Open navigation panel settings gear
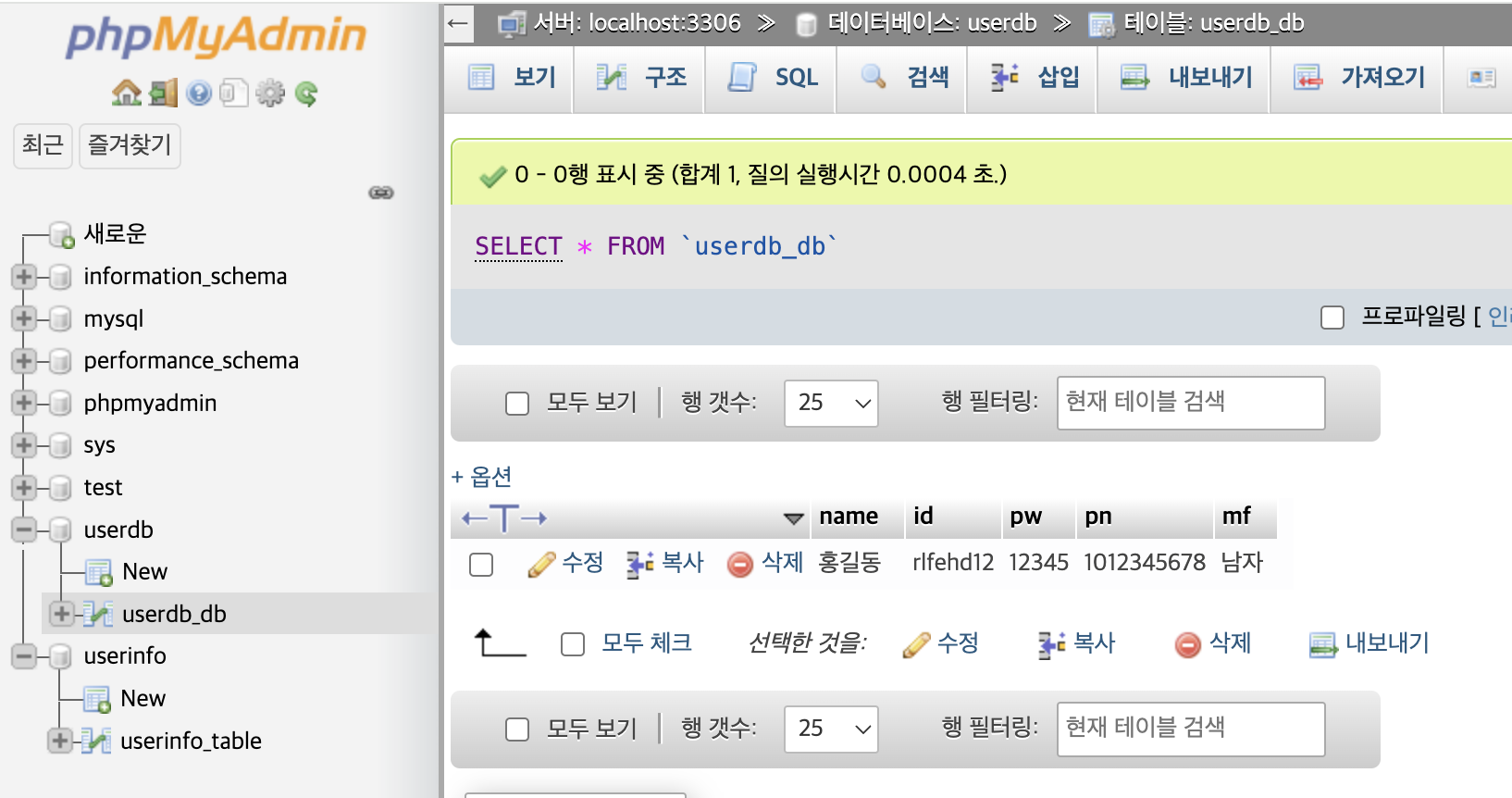1512x798 pixels. point(270,93)
